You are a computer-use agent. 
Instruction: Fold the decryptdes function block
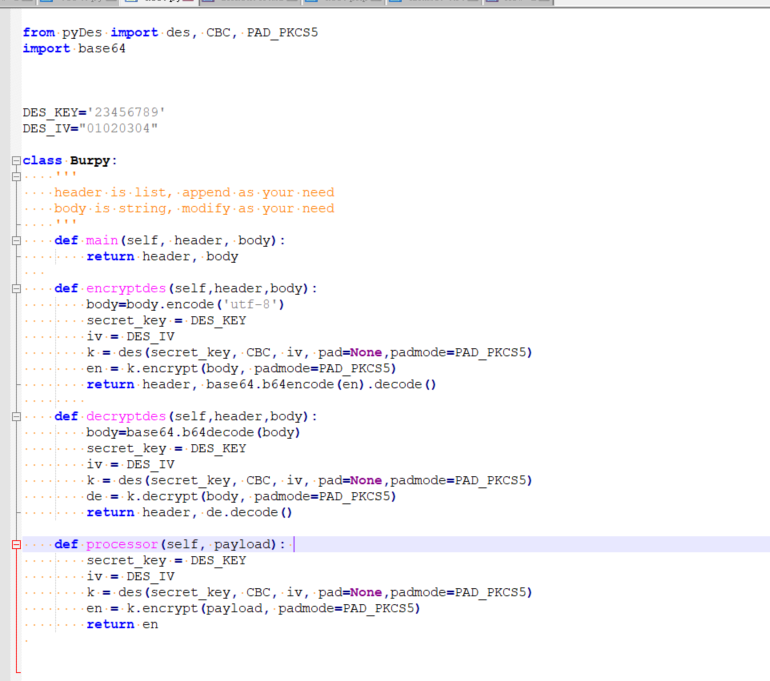(16, 417)
